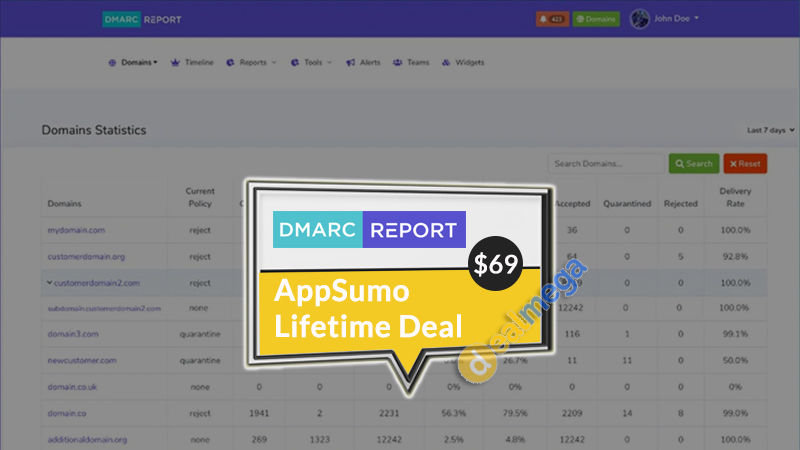Click the megaphone icon beside Alerts
This screenshot has width=800, height=450.
pyautogui.click(x=351, y=62)
